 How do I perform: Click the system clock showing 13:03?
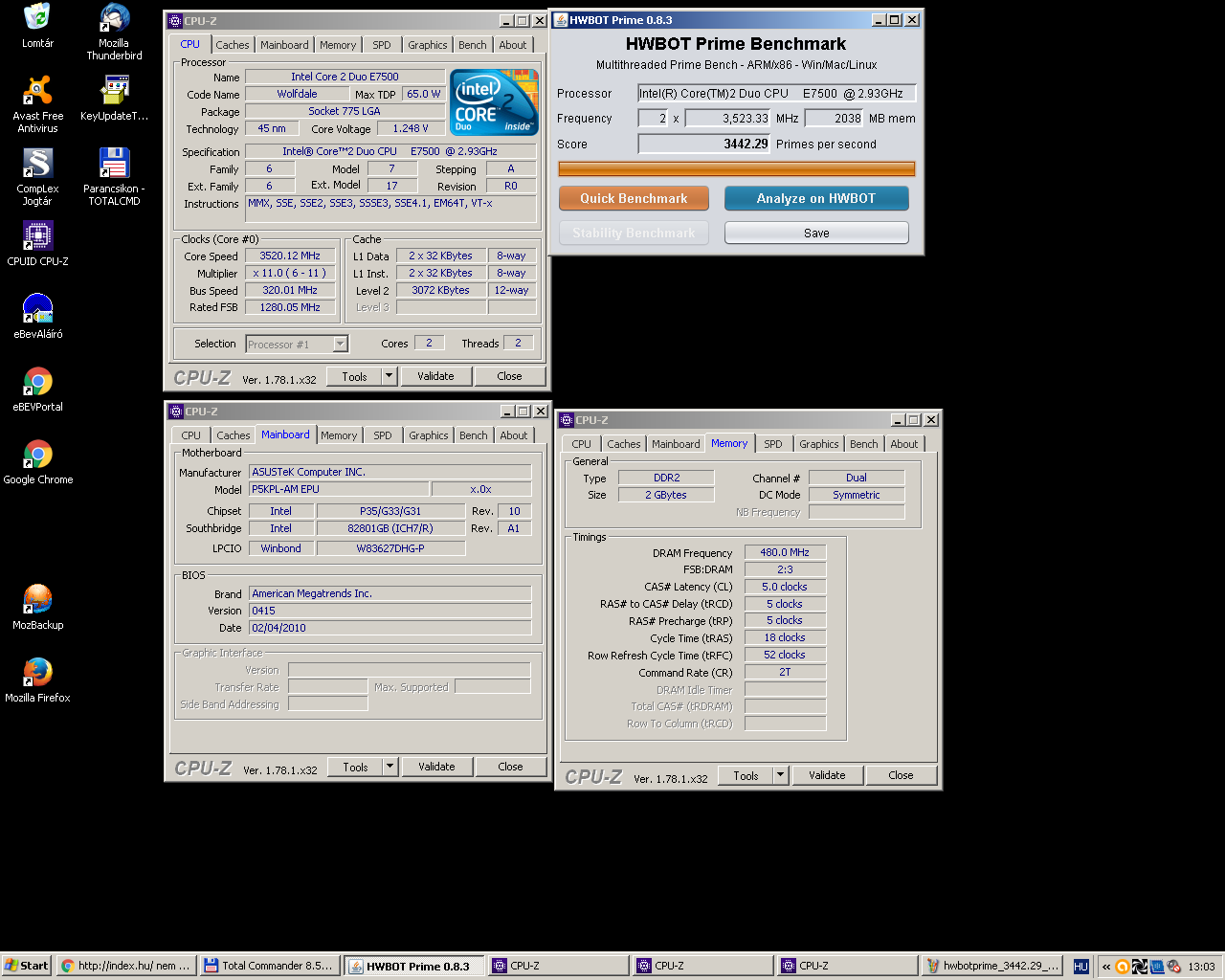(x=1201, y=967)
